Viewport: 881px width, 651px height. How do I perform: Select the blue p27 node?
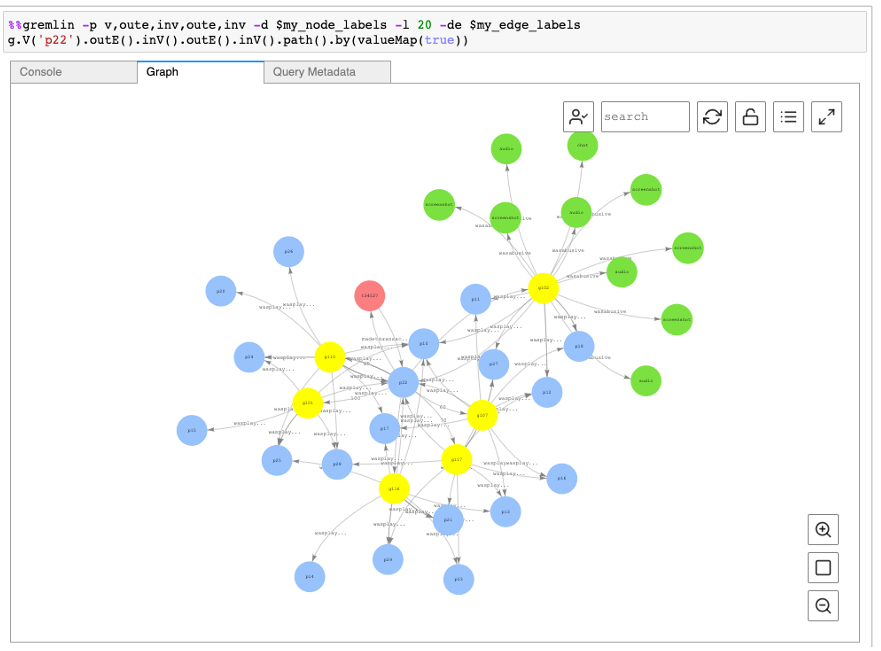(x=494, y=364)
